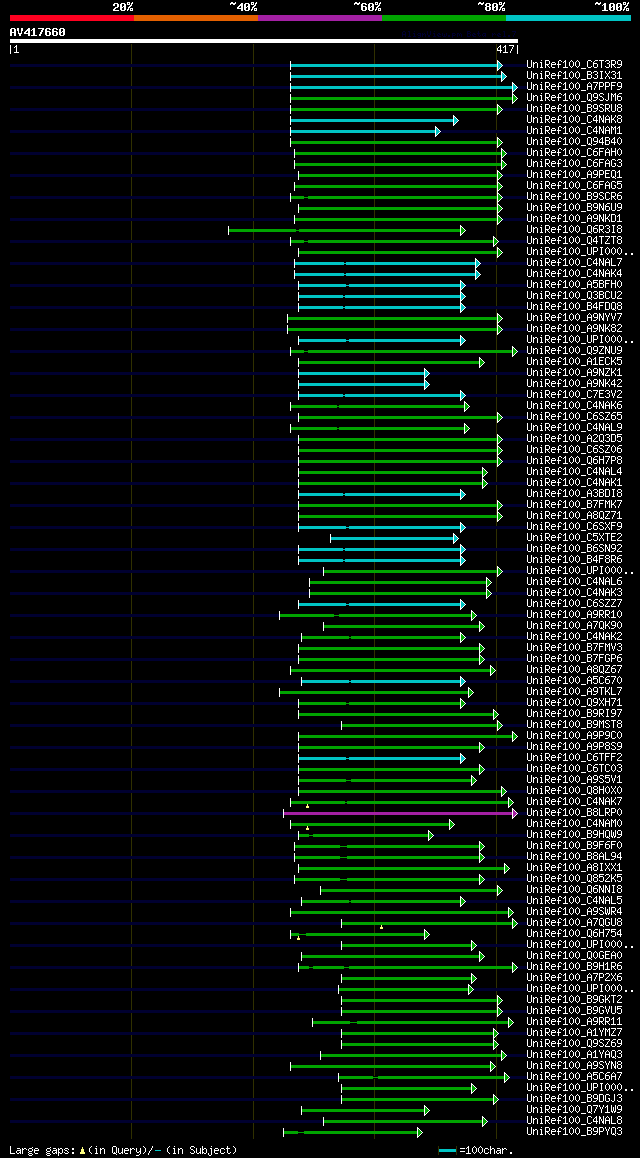Select the UniRef100_Q6R3I8 label
The height and width of the screenshot is (1158, 640).
point(574,230)
